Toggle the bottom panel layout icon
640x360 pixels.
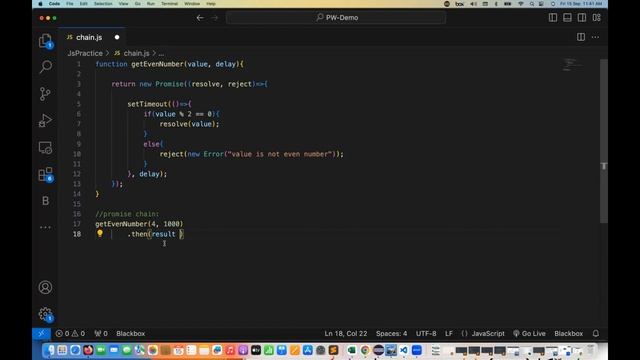tap(567, 18)
